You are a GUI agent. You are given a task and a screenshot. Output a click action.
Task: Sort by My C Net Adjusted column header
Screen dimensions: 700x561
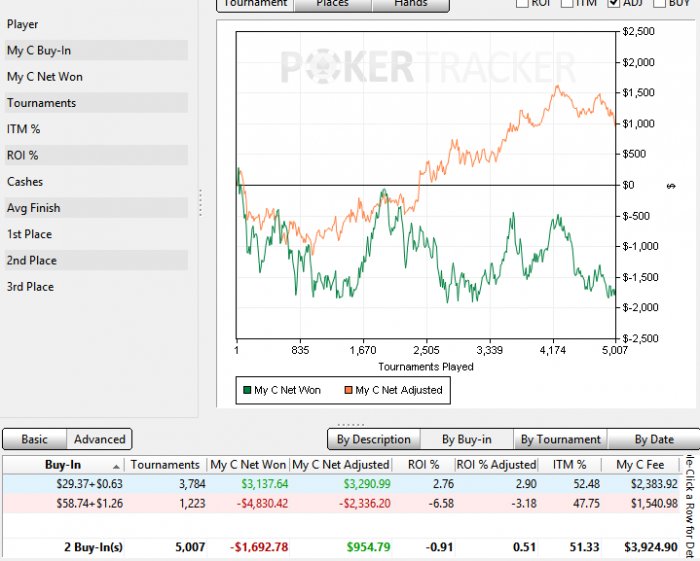coord(341,465)
